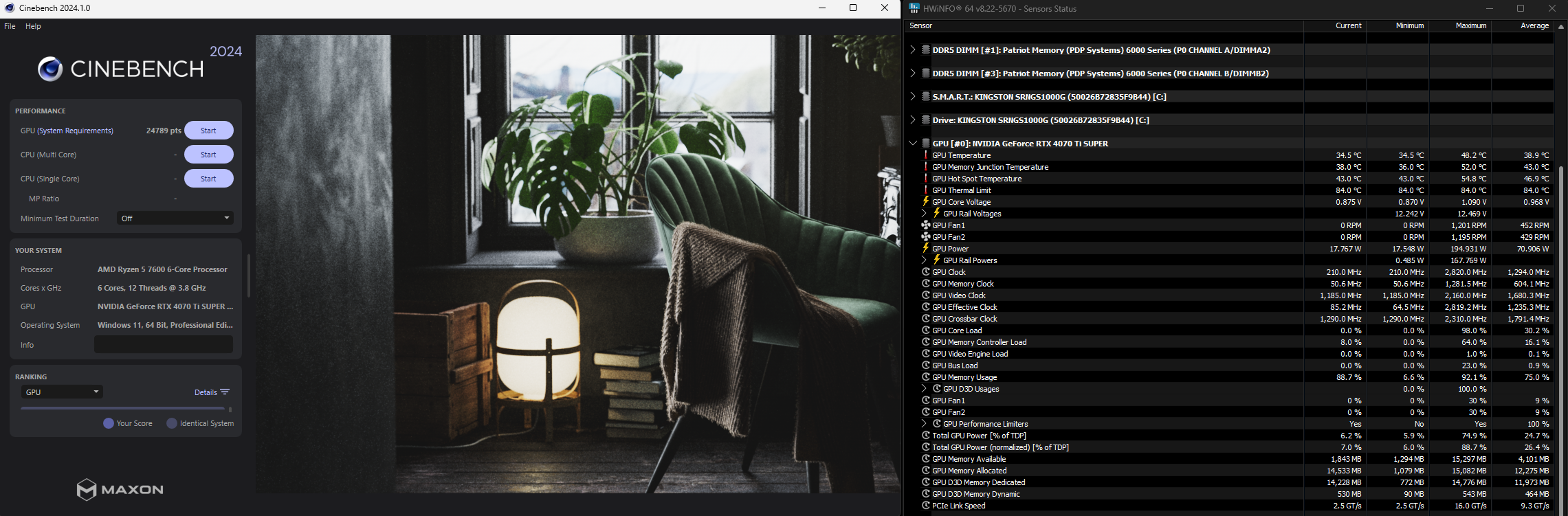The width and height of the screenshot is (1568, 516).
Task: Click the ranking Details filter link
Action: 206,392
